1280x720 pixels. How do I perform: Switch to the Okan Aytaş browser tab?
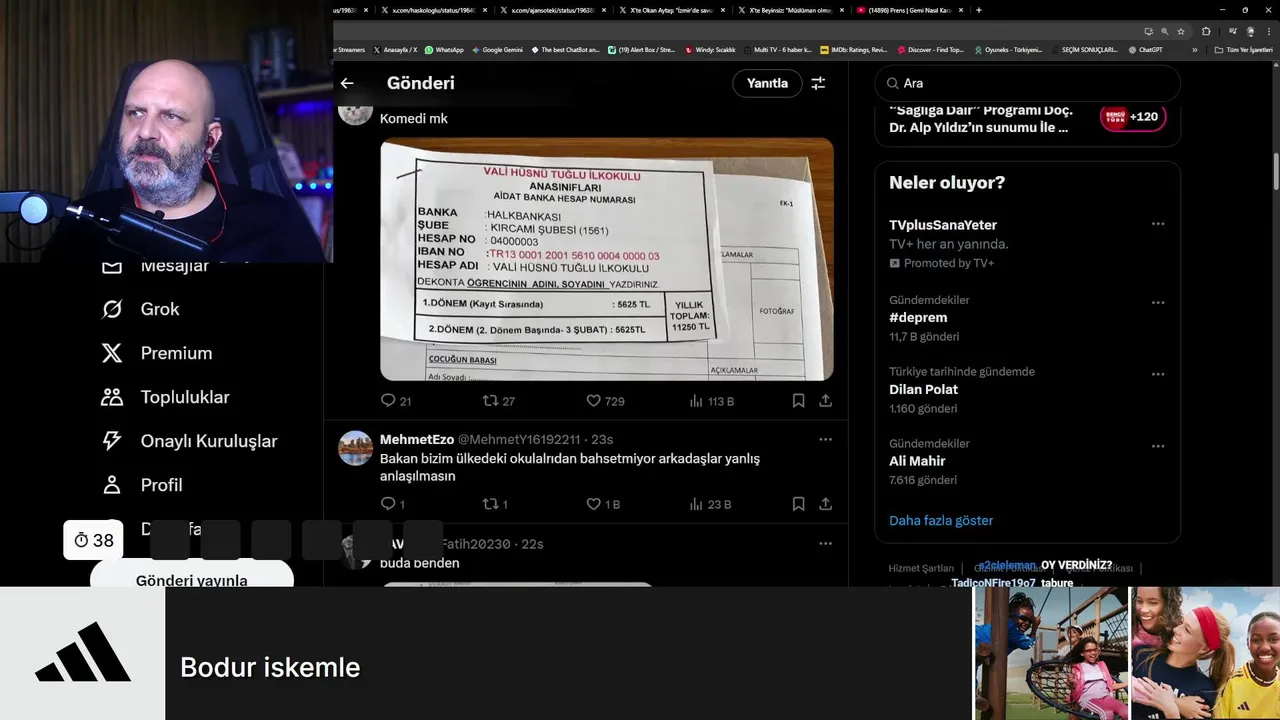tap(671, 10)
